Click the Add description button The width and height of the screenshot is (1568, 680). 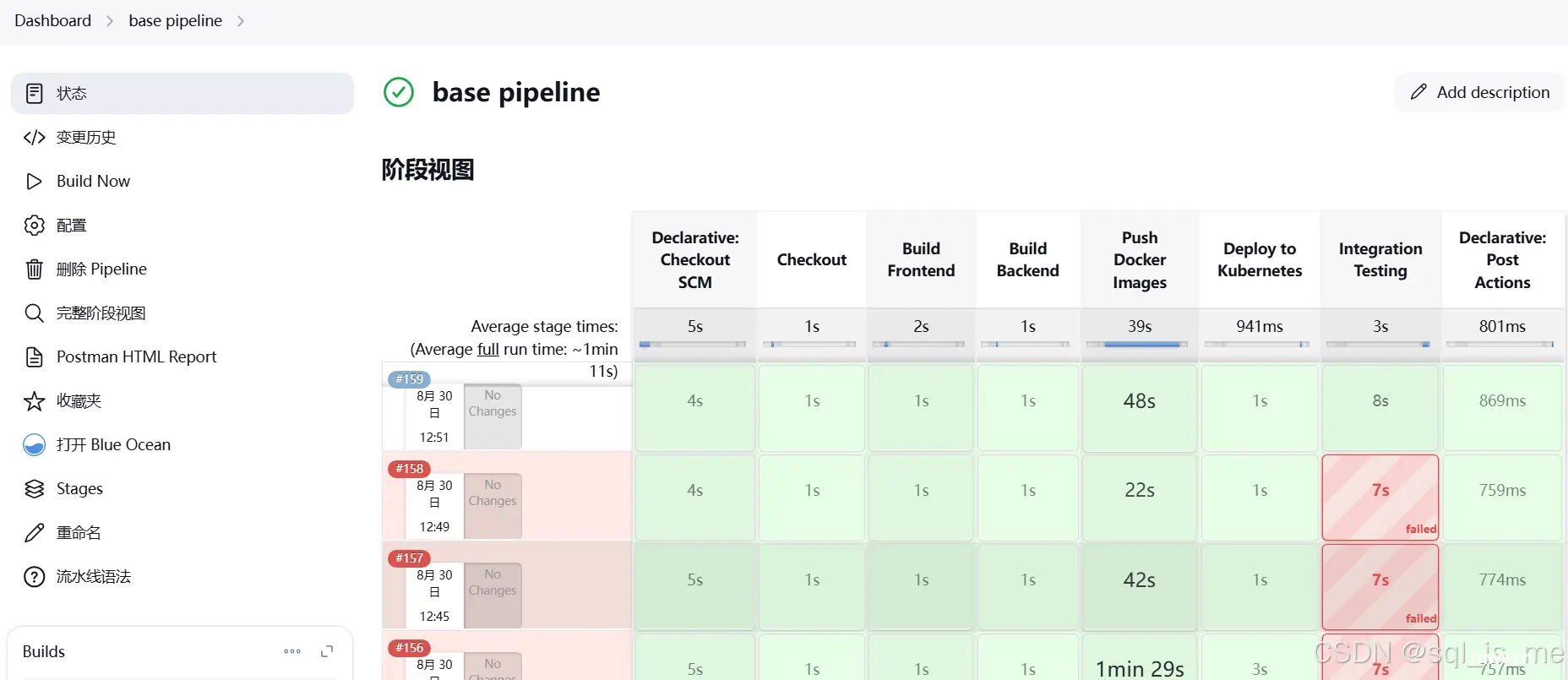pos(1479,92)
